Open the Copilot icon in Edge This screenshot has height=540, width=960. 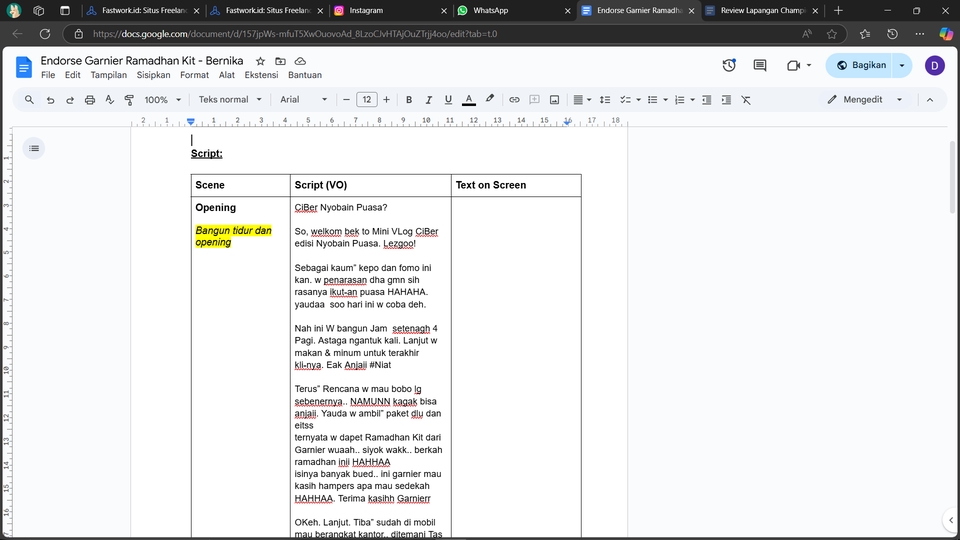click(x=946, y=34)
